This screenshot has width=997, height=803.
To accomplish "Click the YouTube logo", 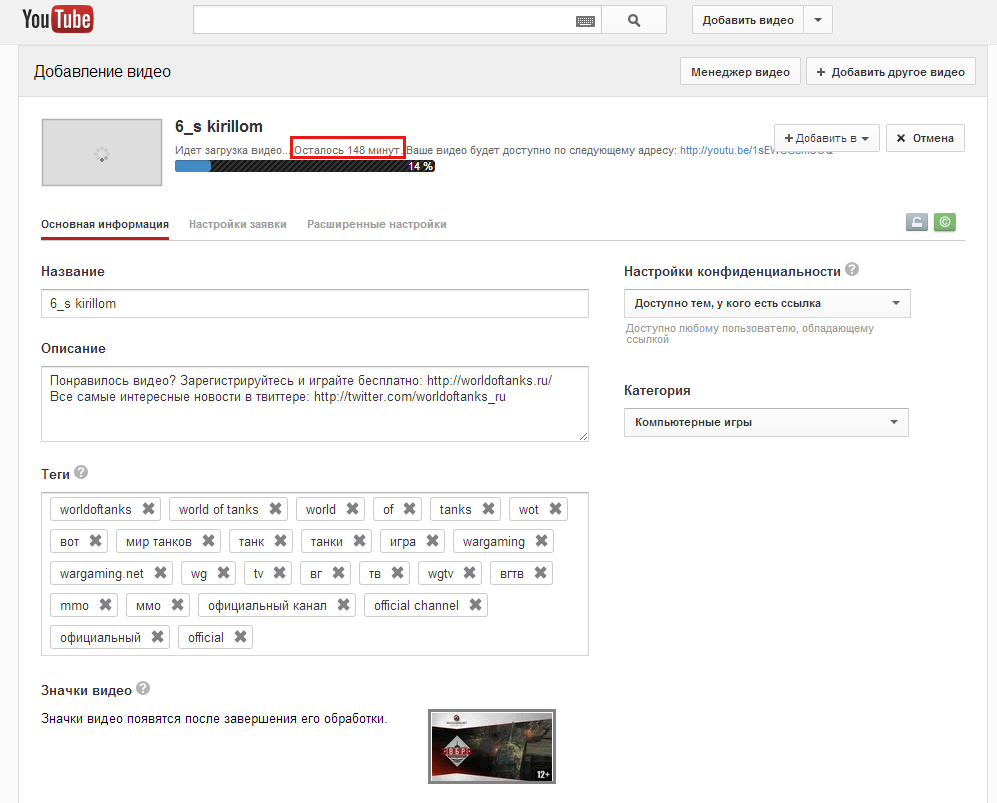I will [x=58, y=19].
